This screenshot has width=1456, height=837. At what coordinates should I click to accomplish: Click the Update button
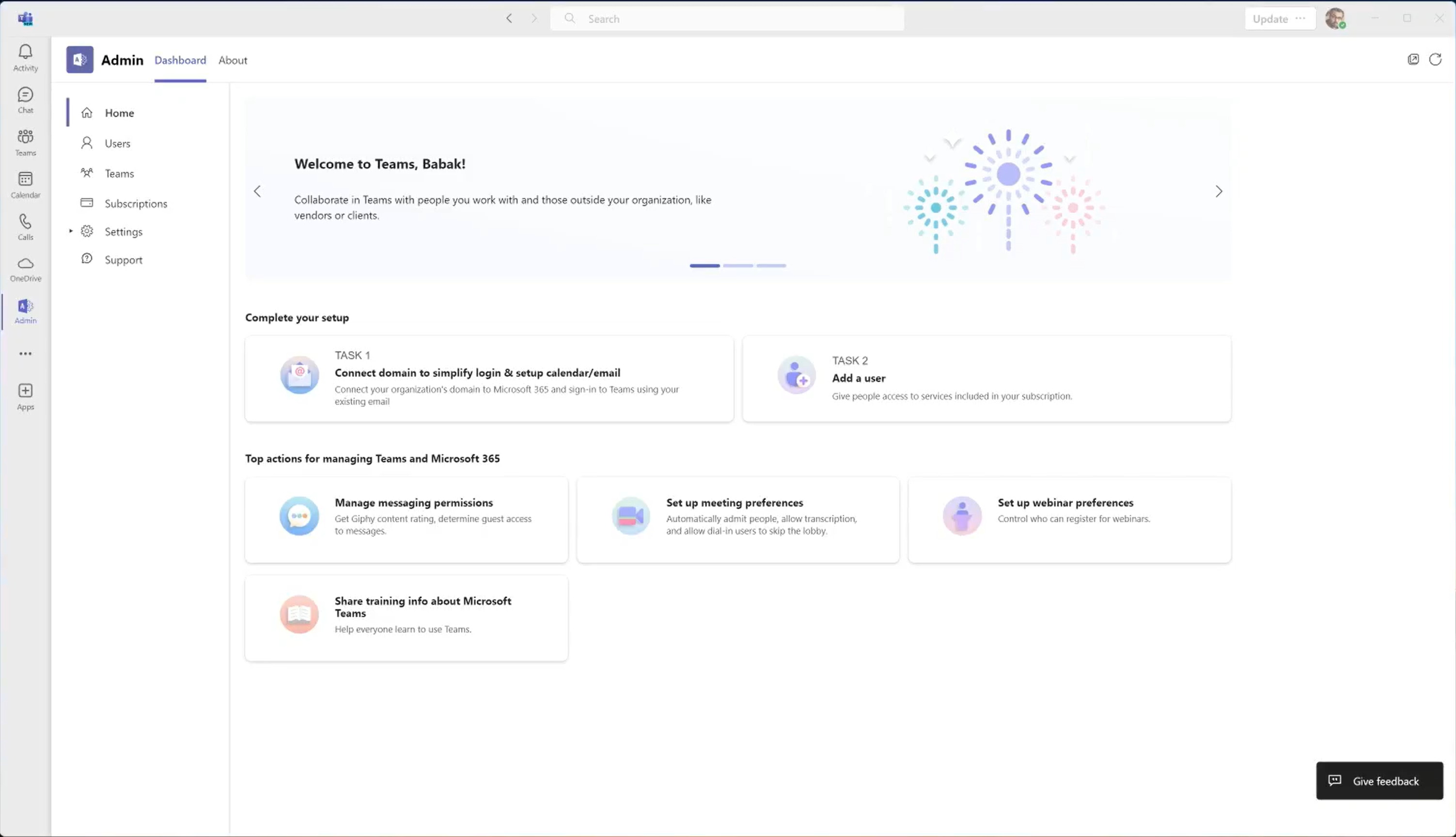pyautogui.click(x=1269, y=18)
